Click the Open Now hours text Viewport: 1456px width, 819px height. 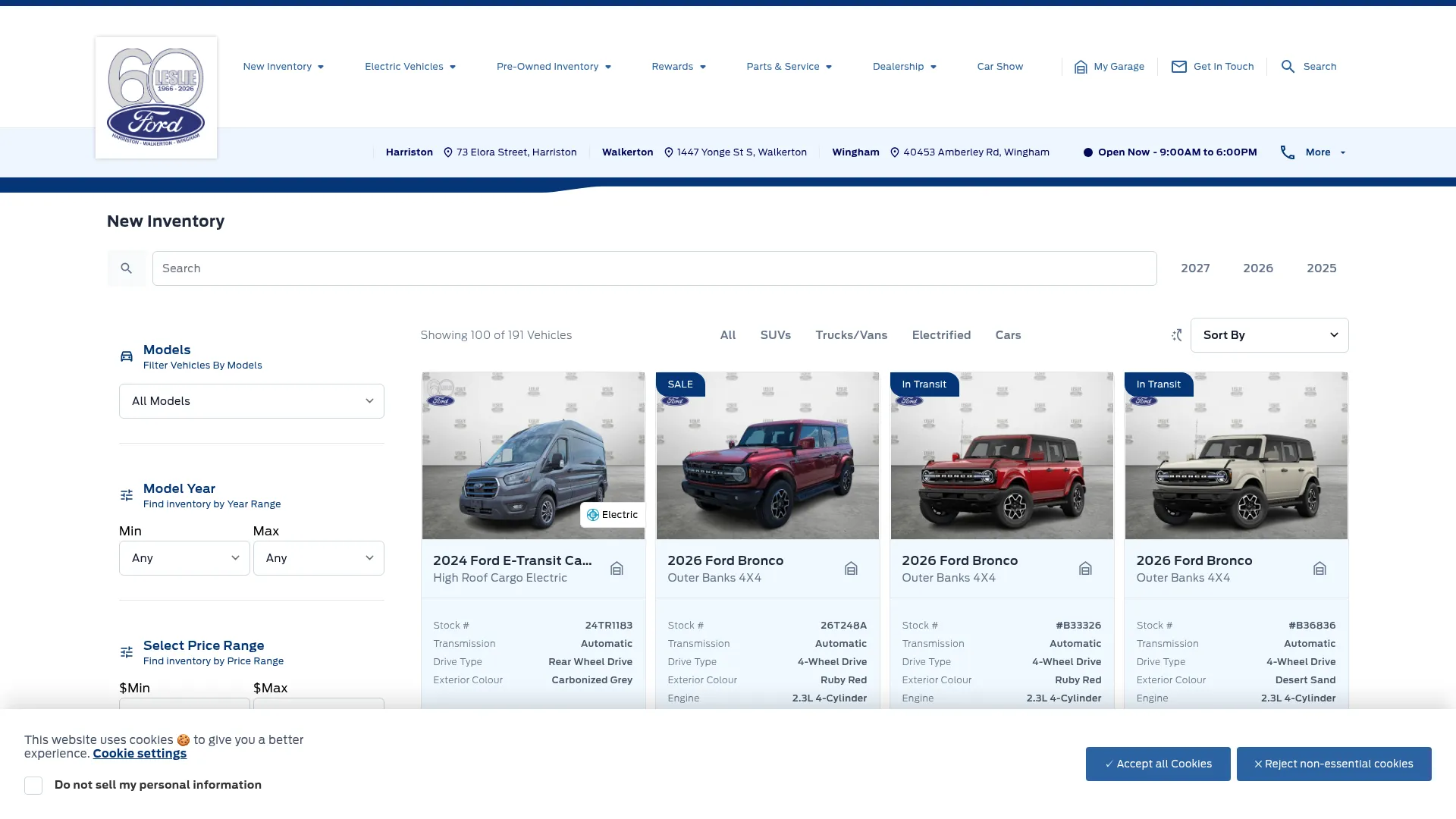[1177, 152]
